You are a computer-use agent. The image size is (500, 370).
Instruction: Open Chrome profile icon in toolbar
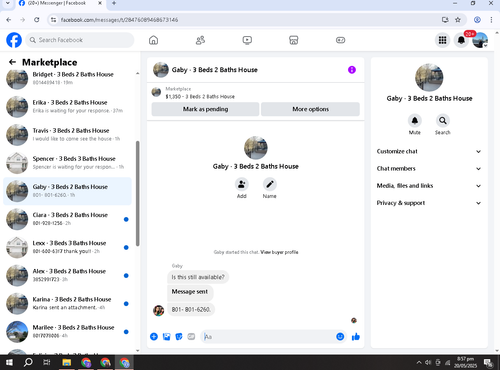477,20
